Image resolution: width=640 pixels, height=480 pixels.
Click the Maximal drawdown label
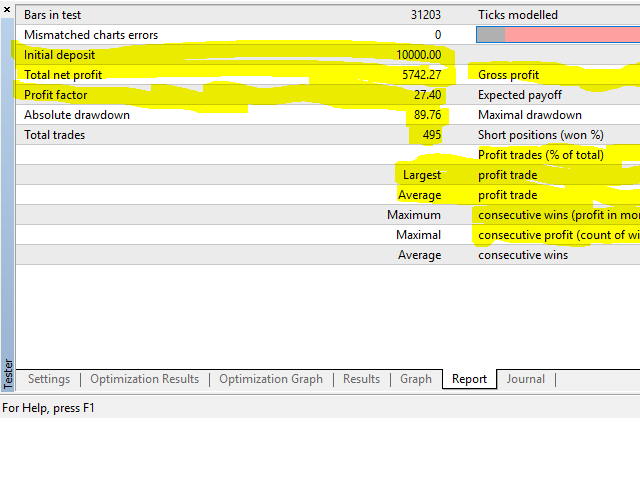coord(529,115)
